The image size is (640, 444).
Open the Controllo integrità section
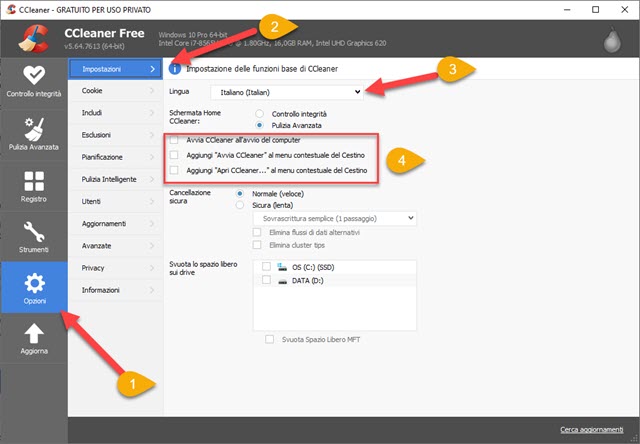(34, 82)
